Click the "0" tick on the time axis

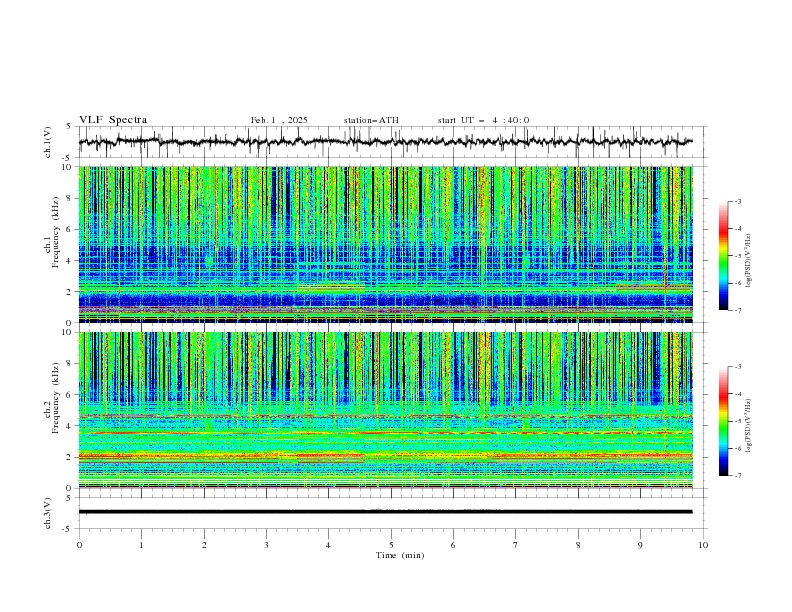[79, 545]
